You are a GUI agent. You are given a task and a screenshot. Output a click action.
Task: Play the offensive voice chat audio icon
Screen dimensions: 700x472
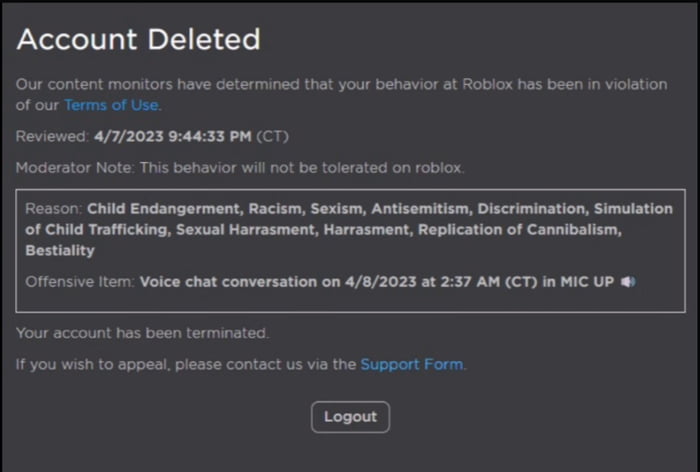[628, 282]
